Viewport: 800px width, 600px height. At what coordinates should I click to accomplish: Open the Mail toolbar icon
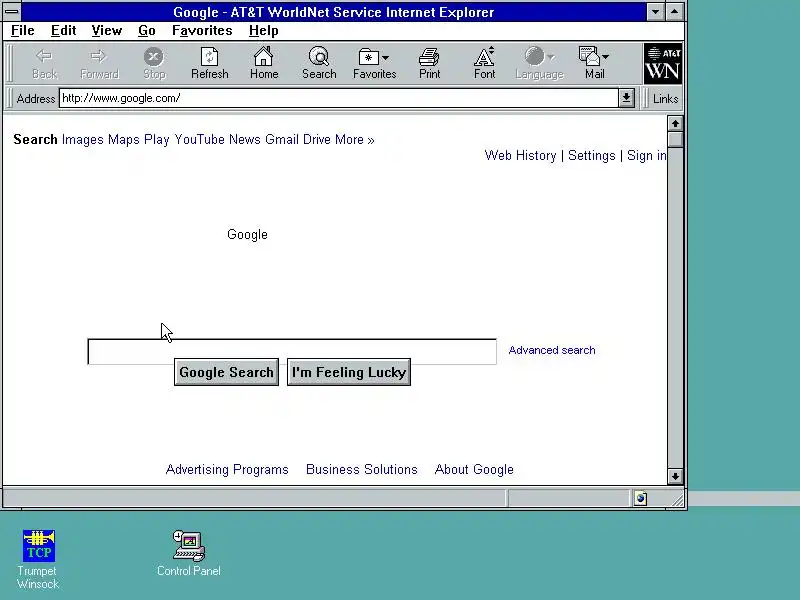pyautogui.click(x=589, y=56)
